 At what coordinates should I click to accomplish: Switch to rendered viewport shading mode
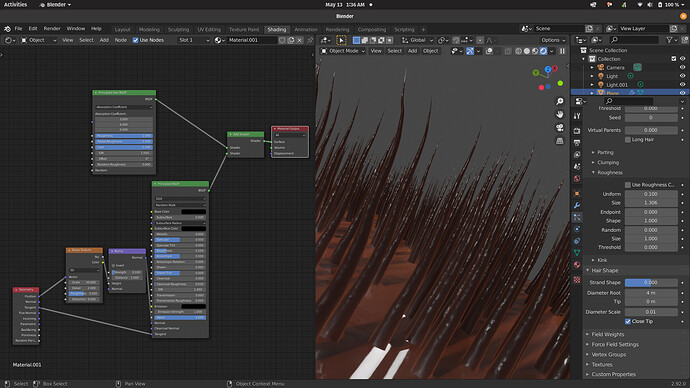543,51
